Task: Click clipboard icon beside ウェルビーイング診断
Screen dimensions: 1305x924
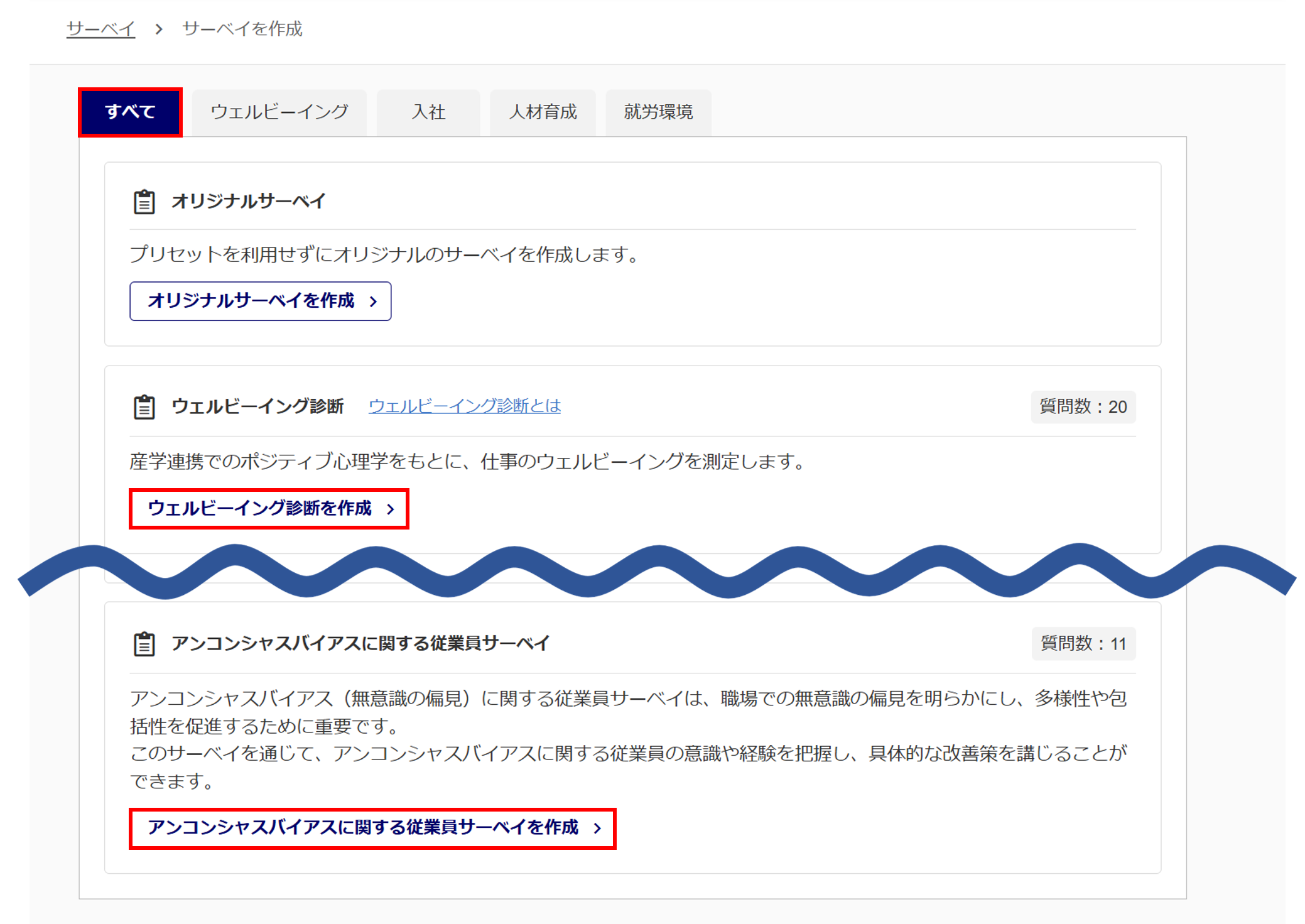Action: pyautogui.click(x=144, y=406)
